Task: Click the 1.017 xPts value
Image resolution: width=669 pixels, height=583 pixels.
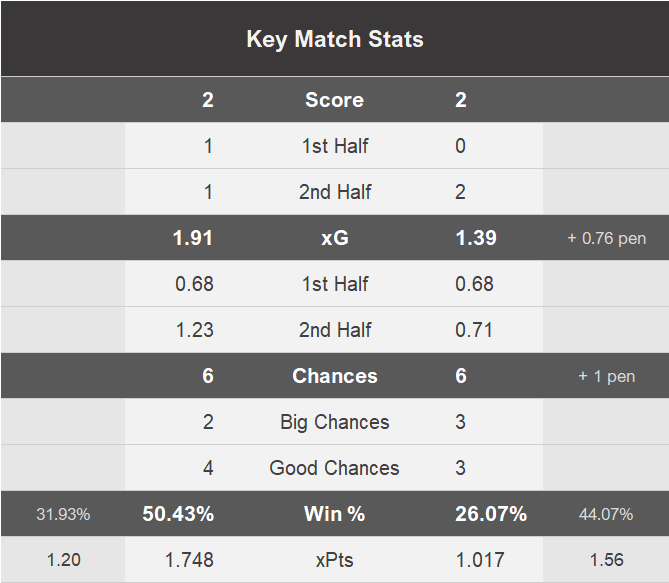Action: tap(480, 560)
